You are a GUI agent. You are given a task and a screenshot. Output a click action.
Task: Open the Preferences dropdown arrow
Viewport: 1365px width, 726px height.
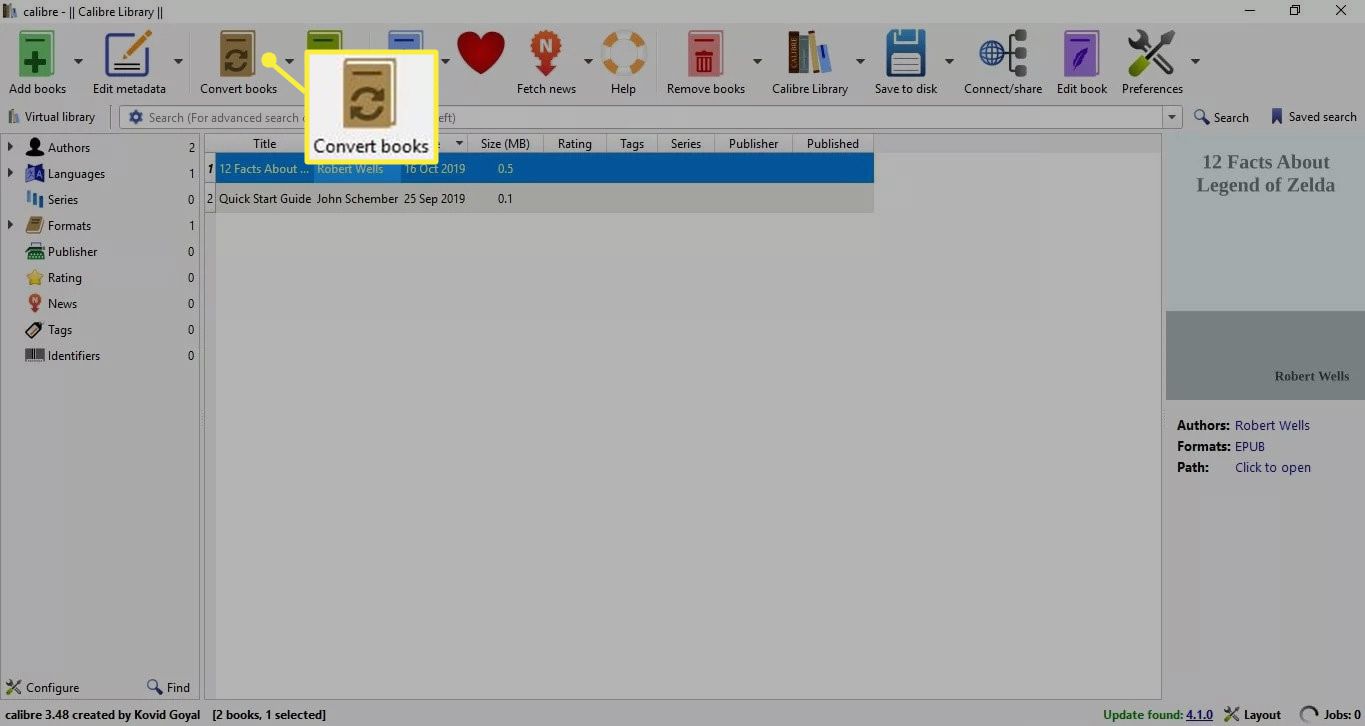point(1195,61)
